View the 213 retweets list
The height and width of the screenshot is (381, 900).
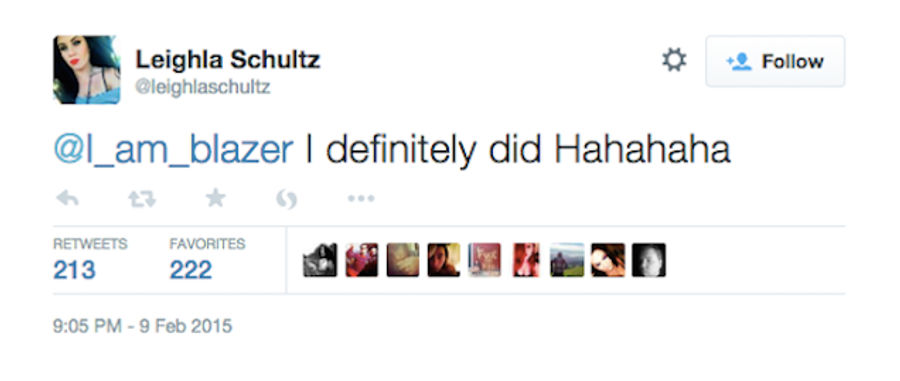(x=90, y=260)
